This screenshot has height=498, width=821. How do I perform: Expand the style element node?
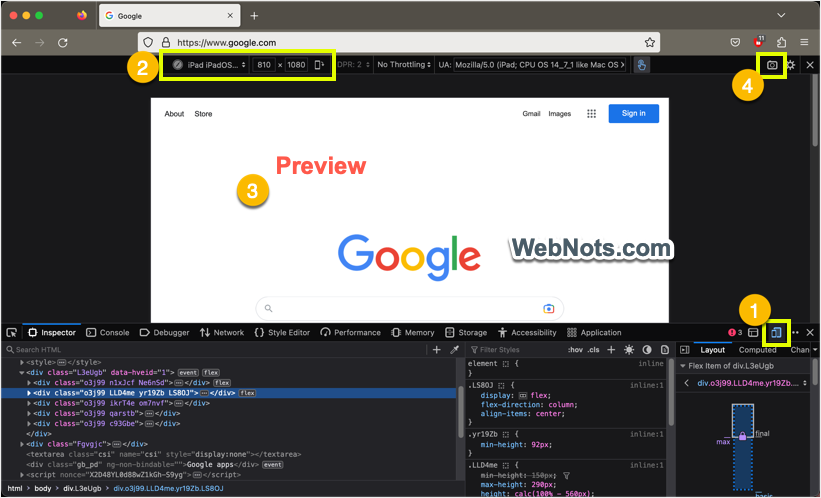(22, 362)
